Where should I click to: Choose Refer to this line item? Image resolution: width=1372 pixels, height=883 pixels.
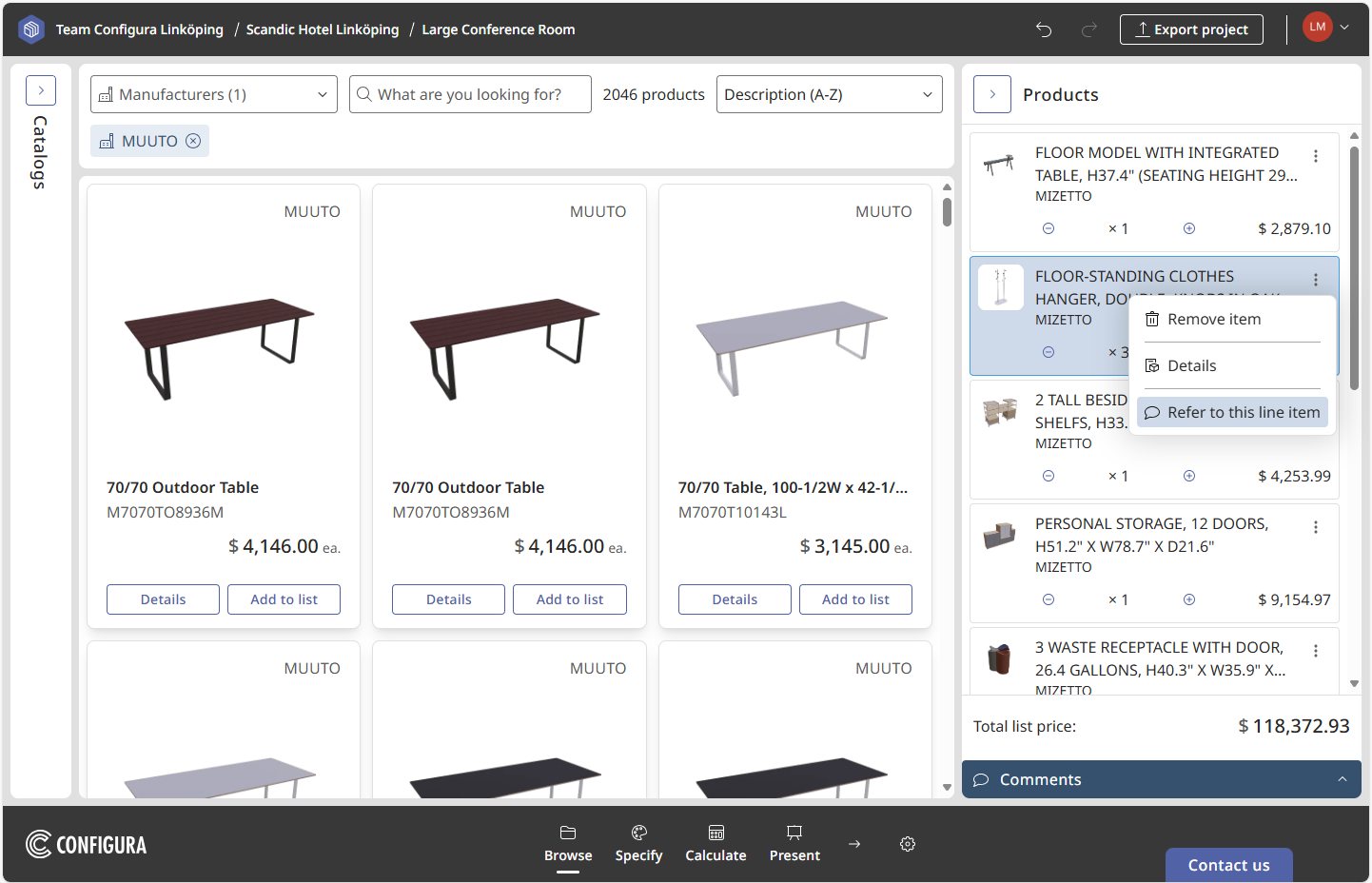[x=1232, y=412]
